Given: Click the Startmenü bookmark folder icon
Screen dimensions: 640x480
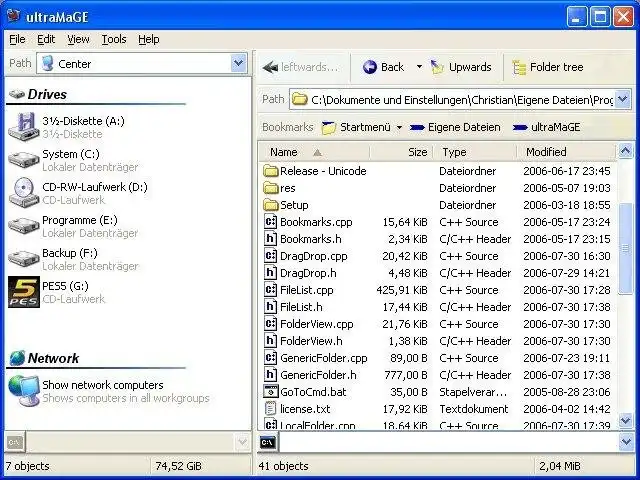Looking at the screenshot, I should click(x=329, y=127).
